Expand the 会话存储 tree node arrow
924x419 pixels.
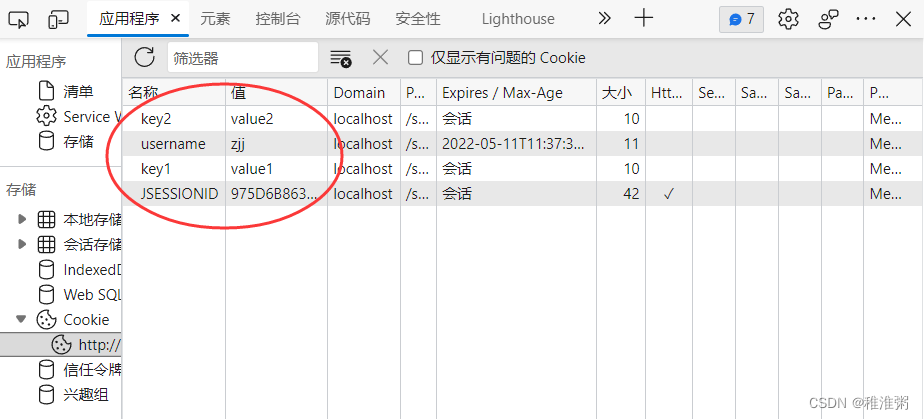pyautogui.click(x=22, y=243)
